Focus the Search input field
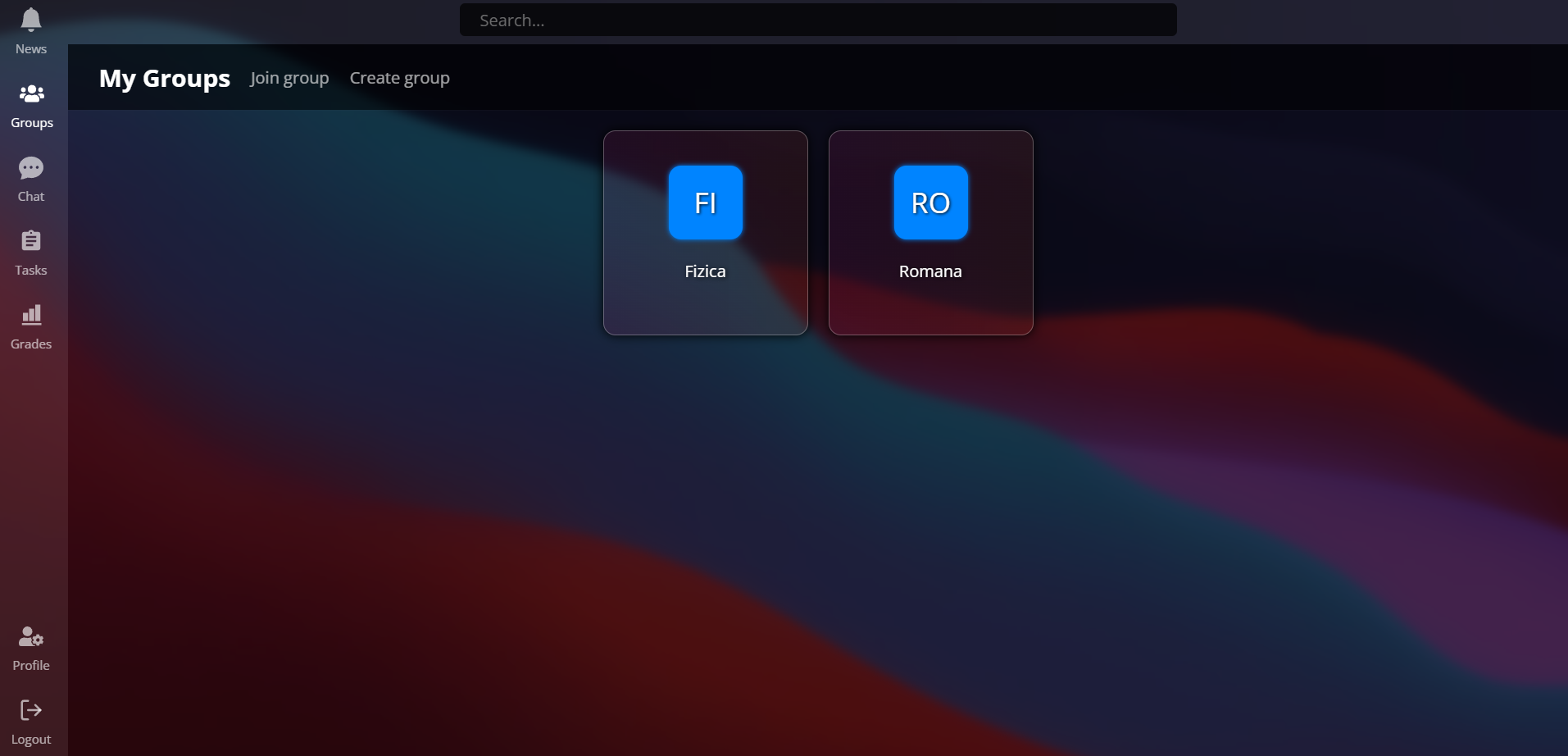 point(818,20)
